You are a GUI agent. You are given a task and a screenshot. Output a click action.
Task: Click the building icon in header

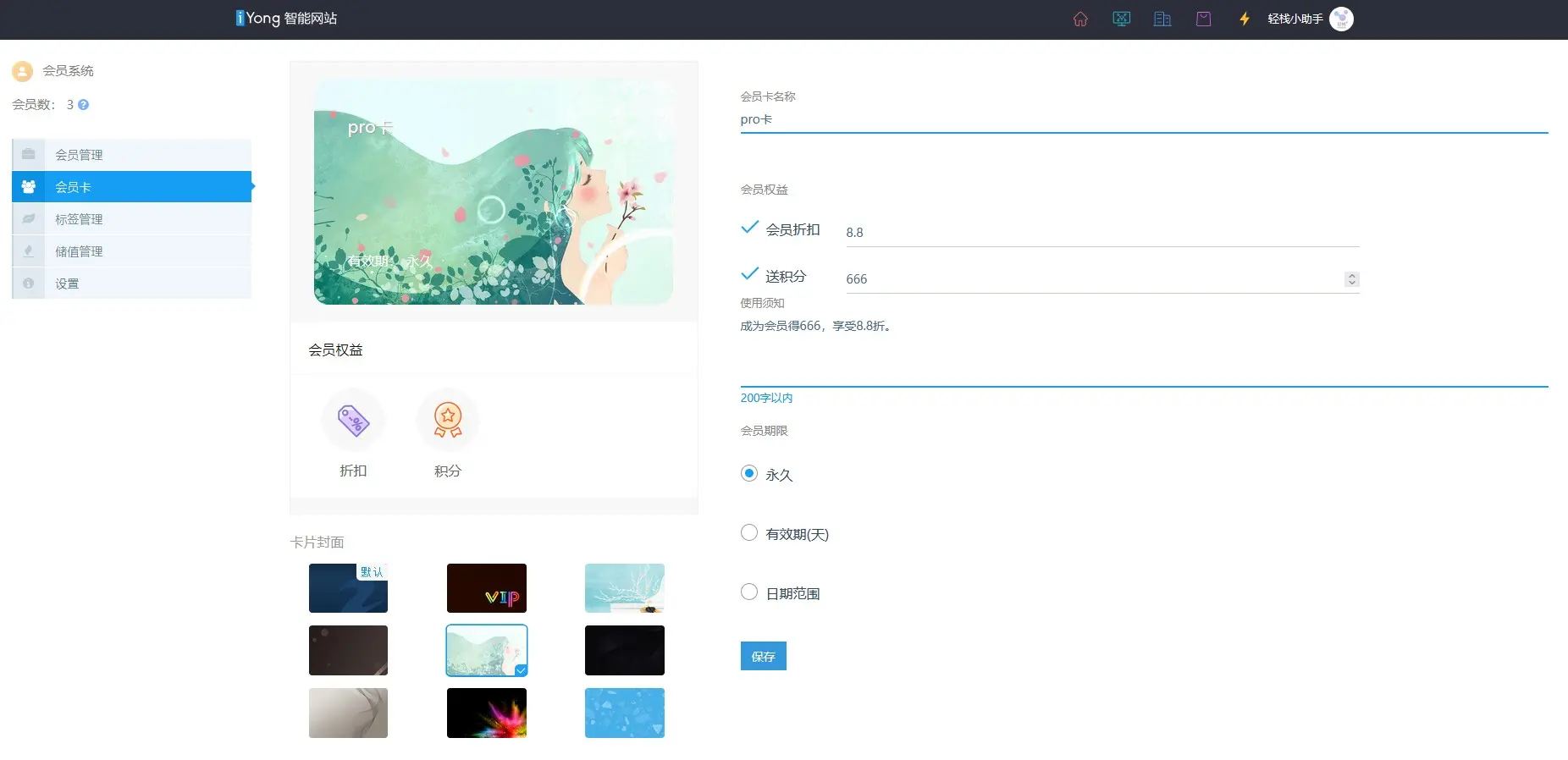point(1162,19)
